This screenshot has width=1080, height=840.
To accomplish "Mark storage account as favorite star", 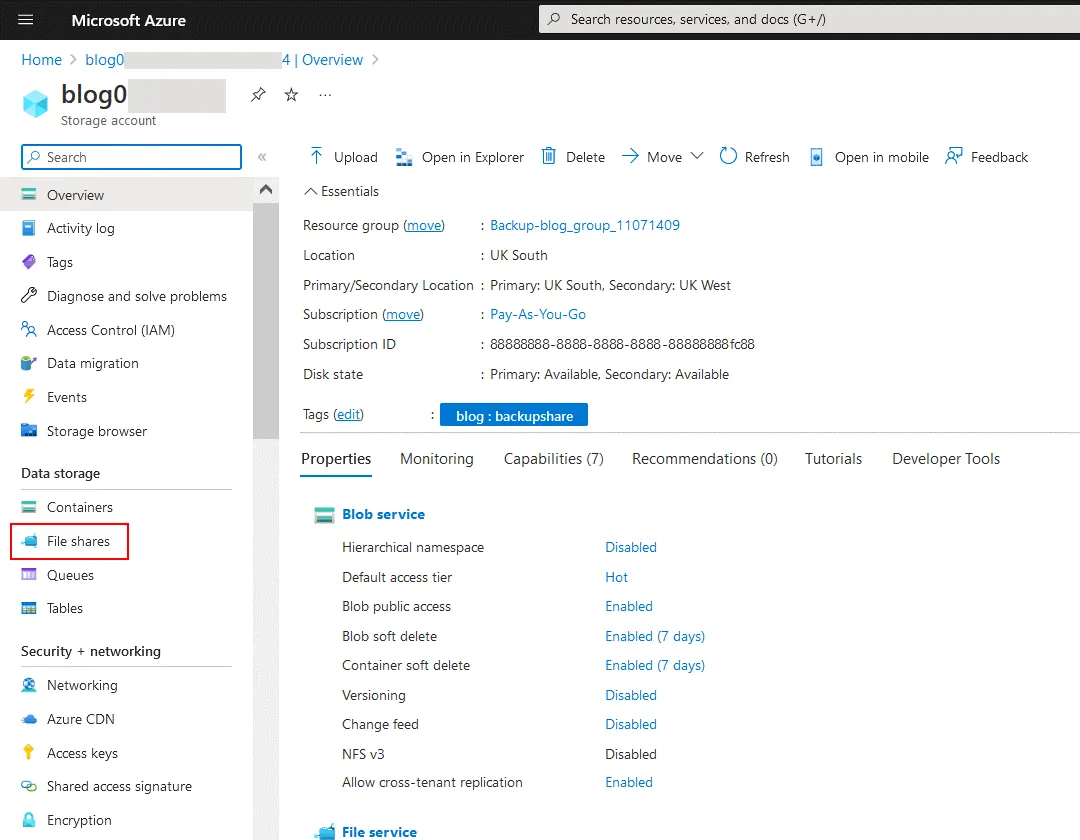I will tap(291, 95).
